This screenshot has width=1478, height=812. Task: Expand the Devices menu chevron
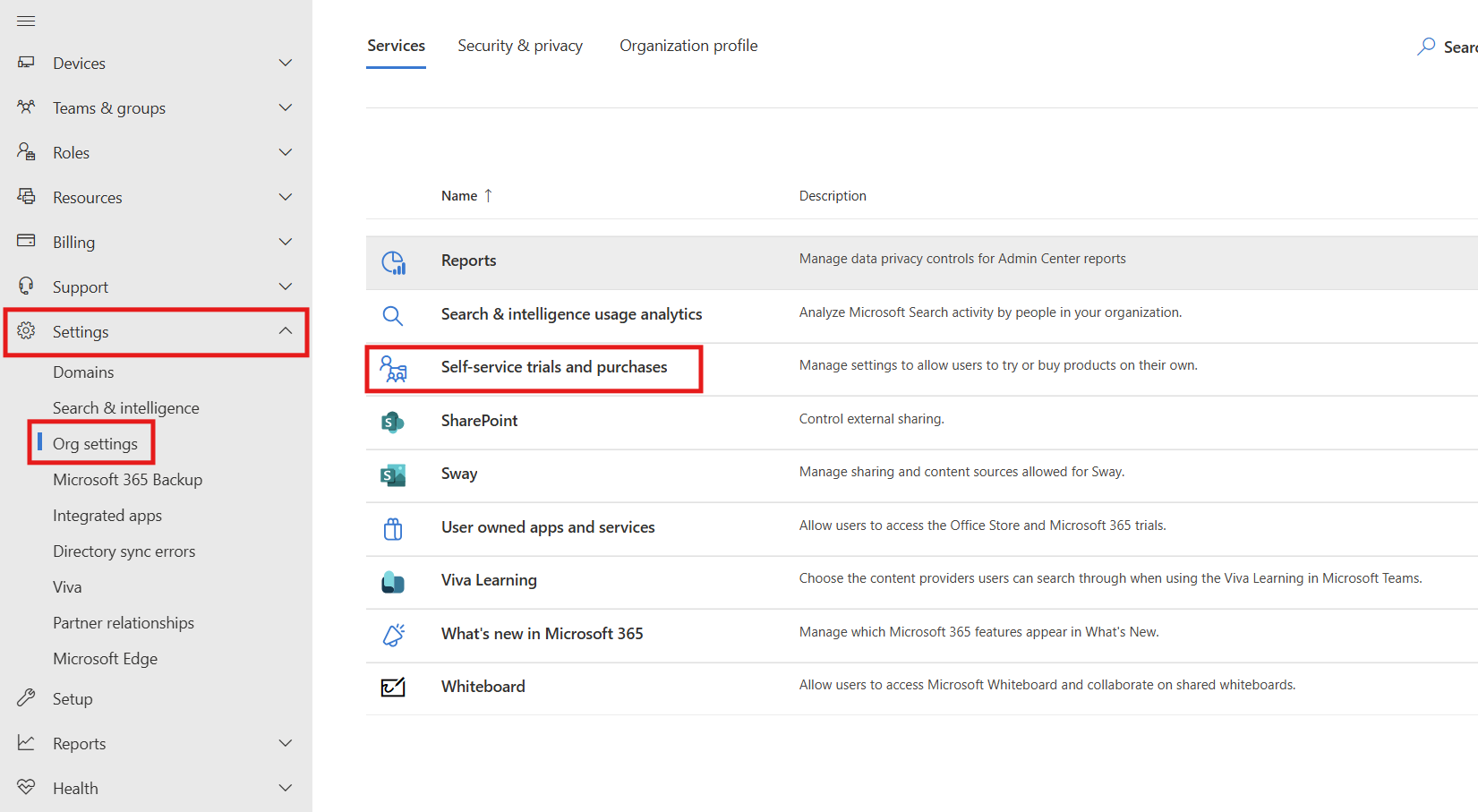pyautogui.click(x=286, y=63)
